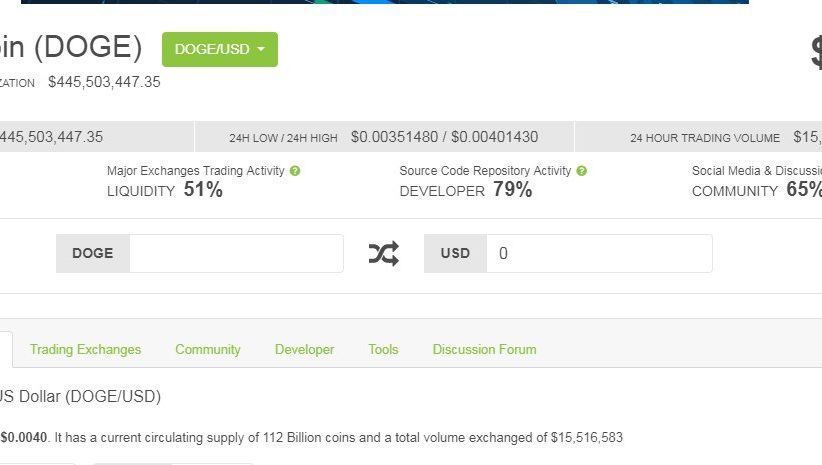
Task: Click the COMMUNITY score percentage
Action: point(803,190)
